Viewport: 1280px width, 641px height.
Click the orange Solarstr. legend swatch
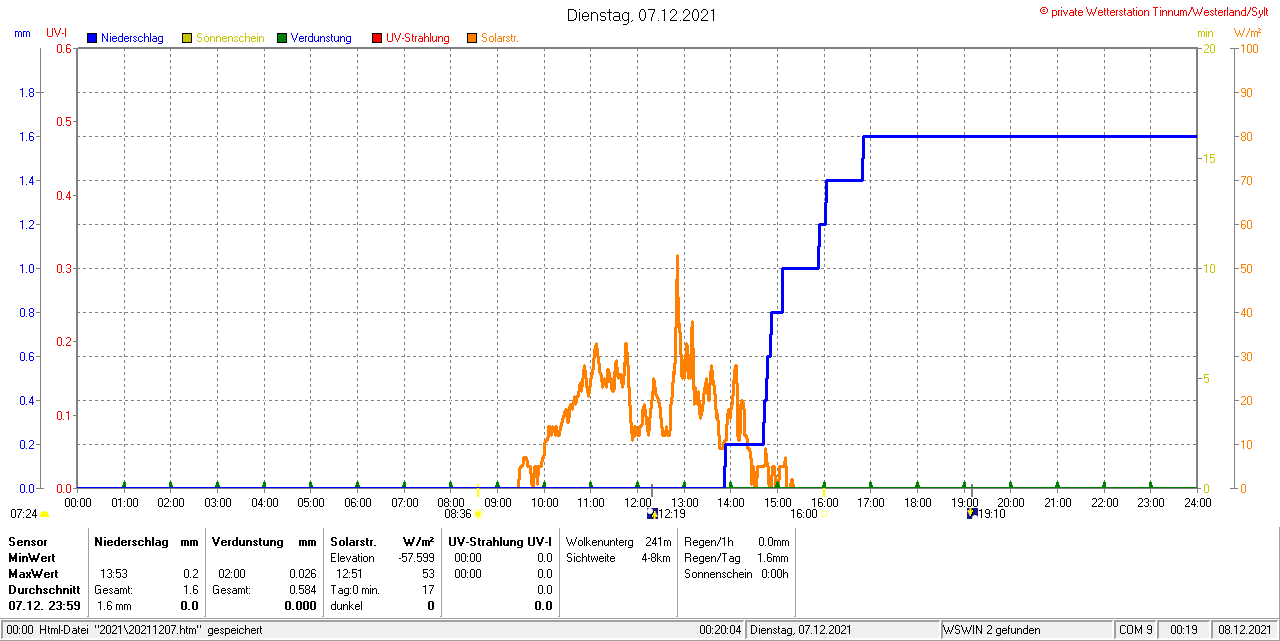click(x=472, y=38)
